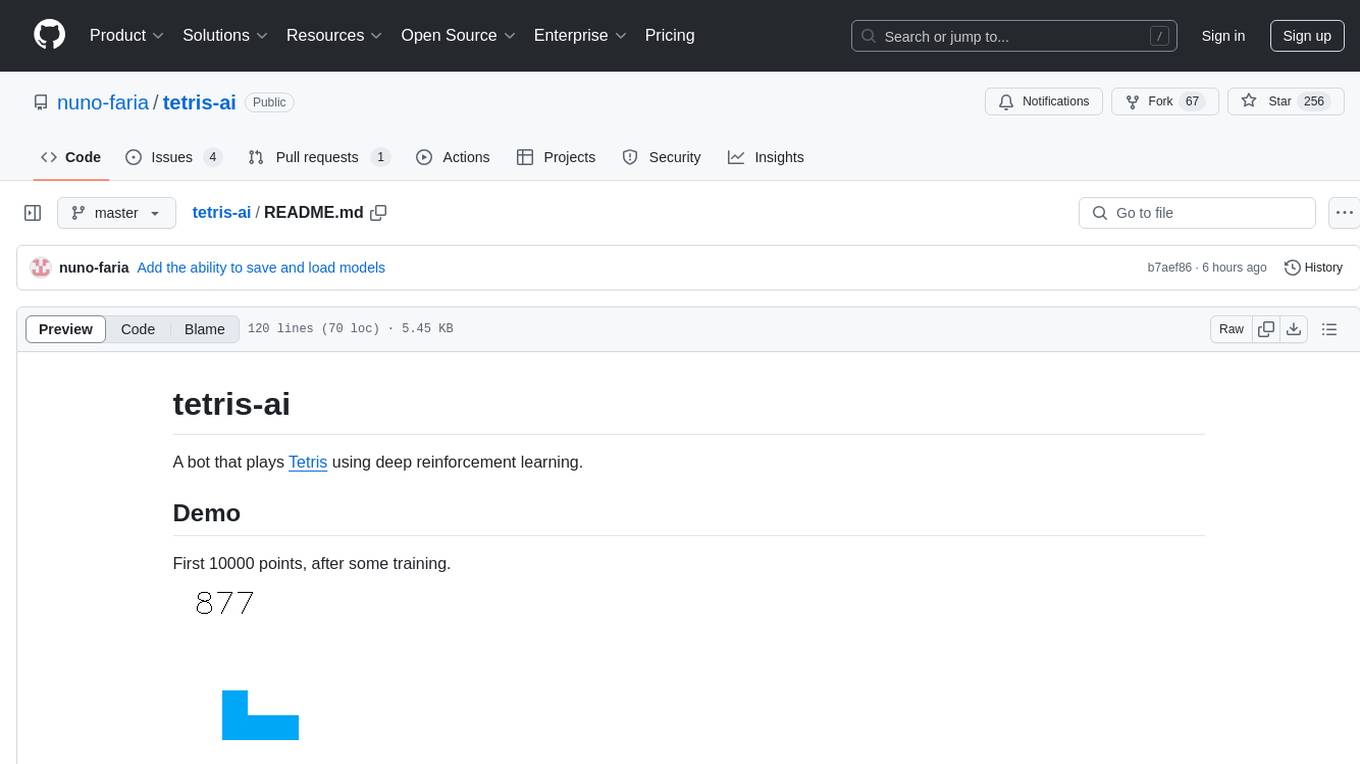Viewport: 1360px width, 764px height.
Task: Click the Sign up button
Action: [1307, 36]
